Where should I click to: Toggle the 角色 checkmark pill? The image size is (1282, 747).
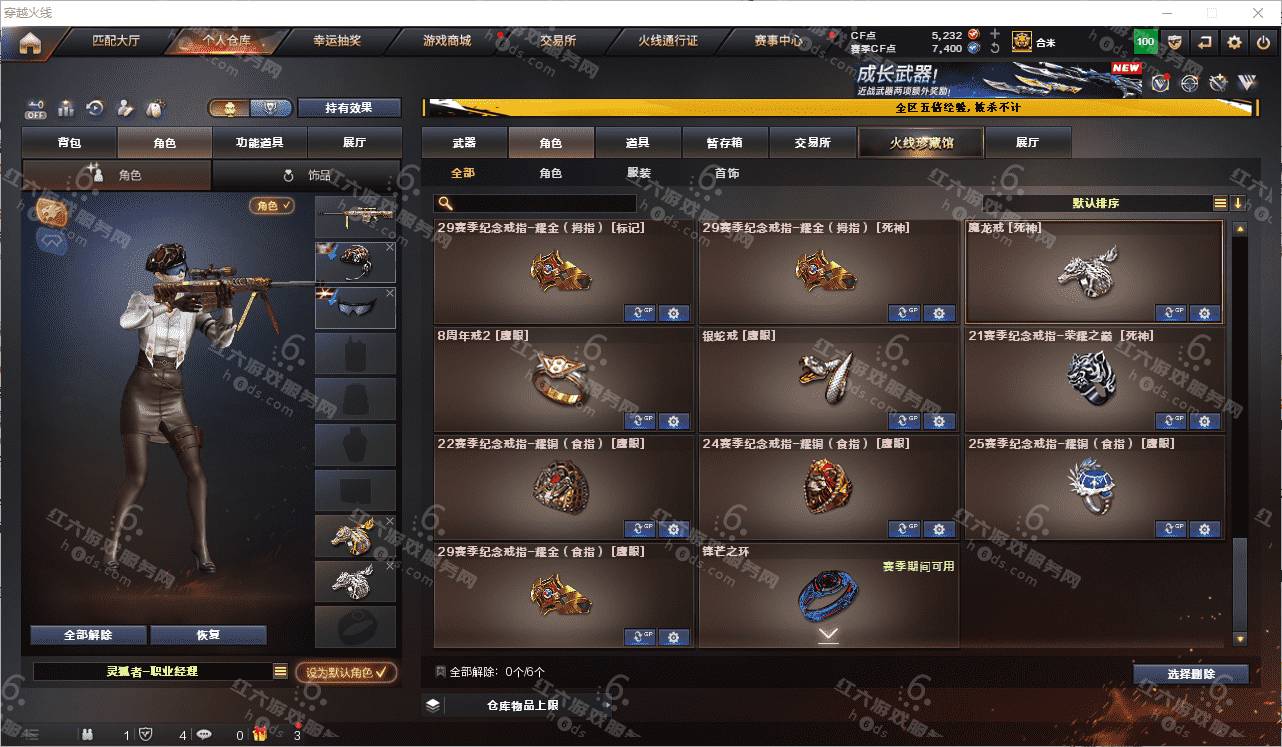click(x=272, y=205)
